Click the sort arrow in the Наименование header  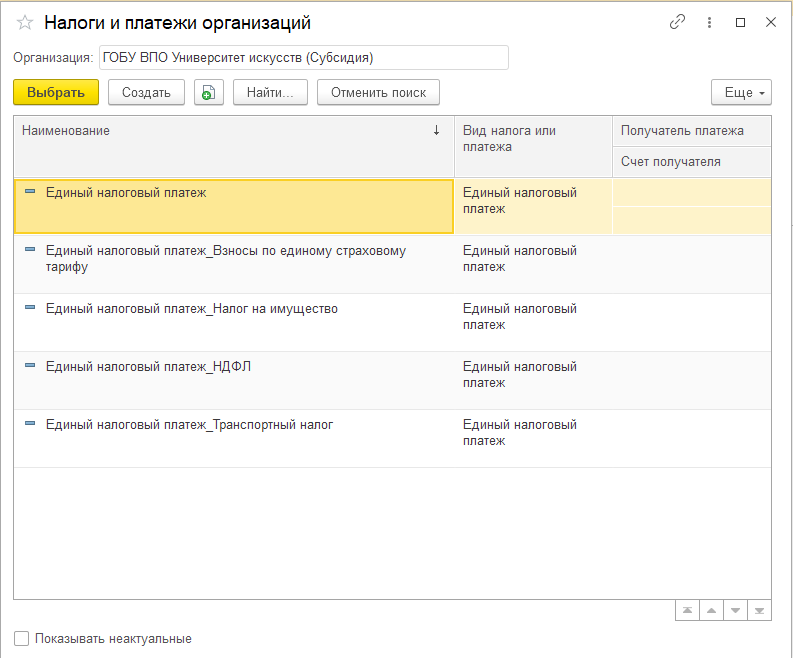point(436,130)
